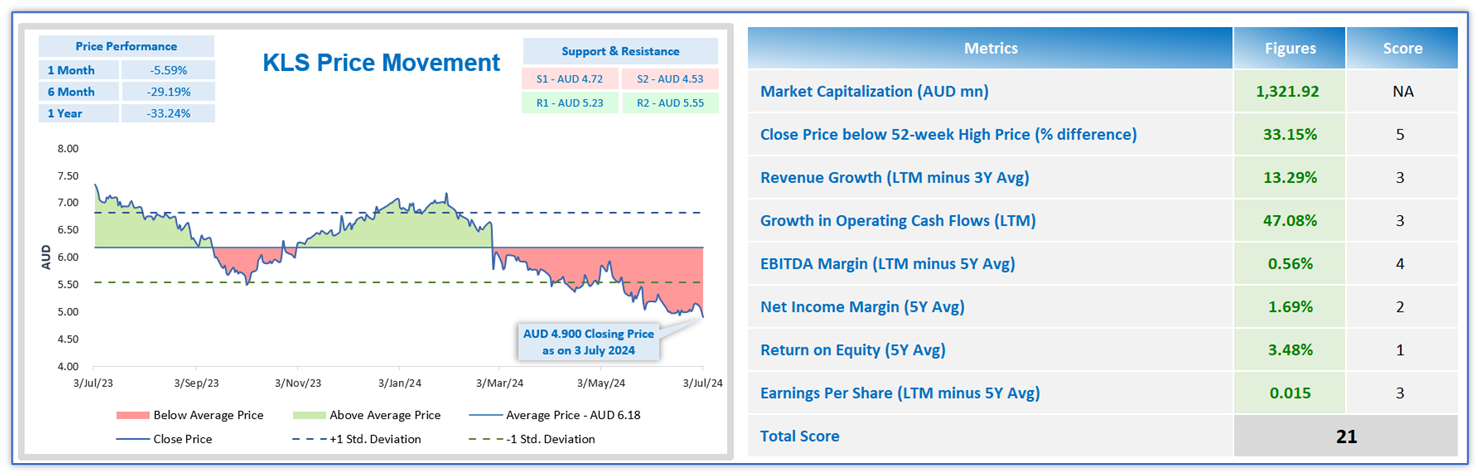The image size is (1480, 476).
Task: Select the Market Capitalization figure 1,321.92
Action: click(1288, 92)
